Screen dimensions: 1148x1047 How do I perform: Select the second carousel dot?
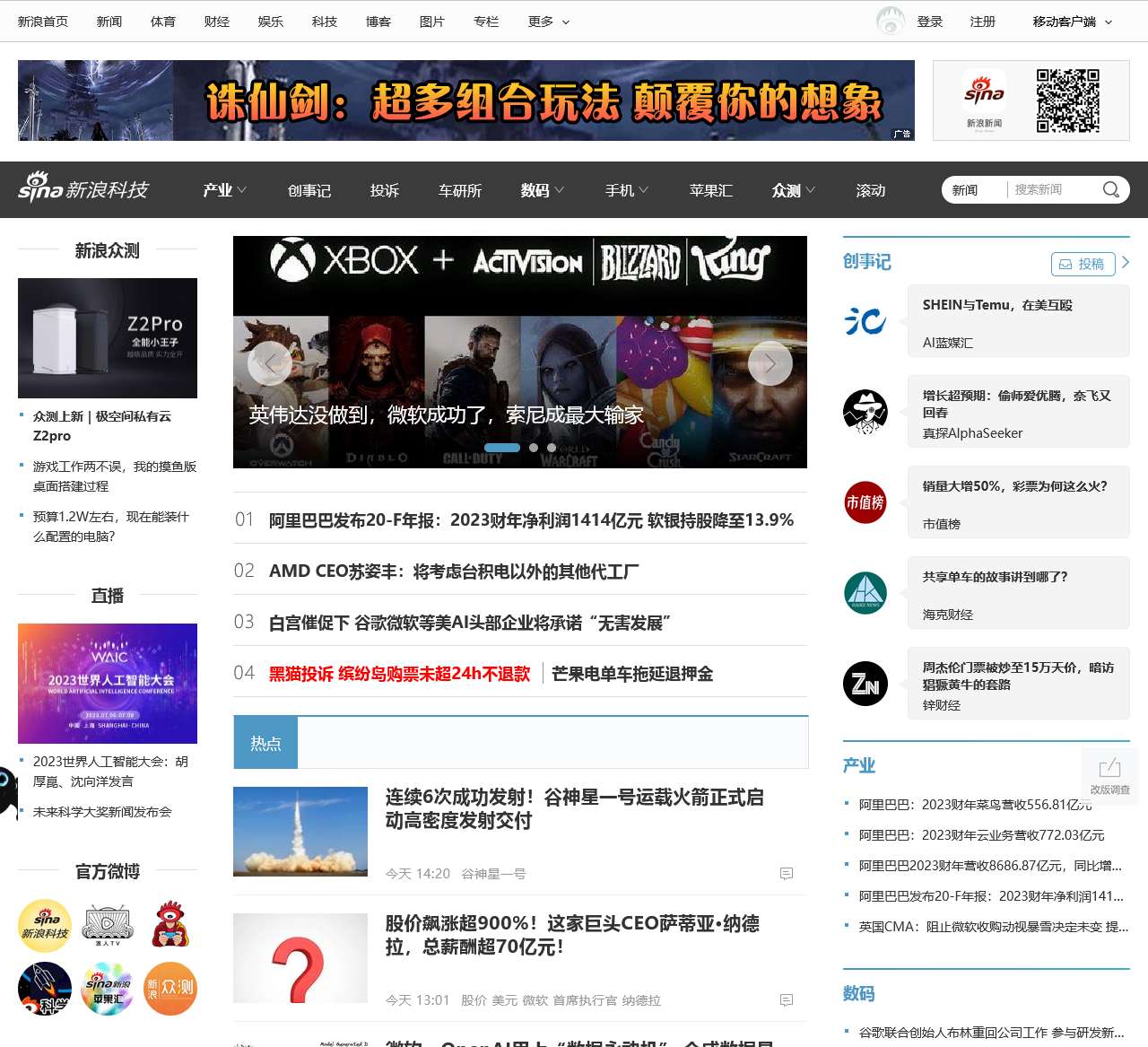pyautogui.click(x=534, y=448)
